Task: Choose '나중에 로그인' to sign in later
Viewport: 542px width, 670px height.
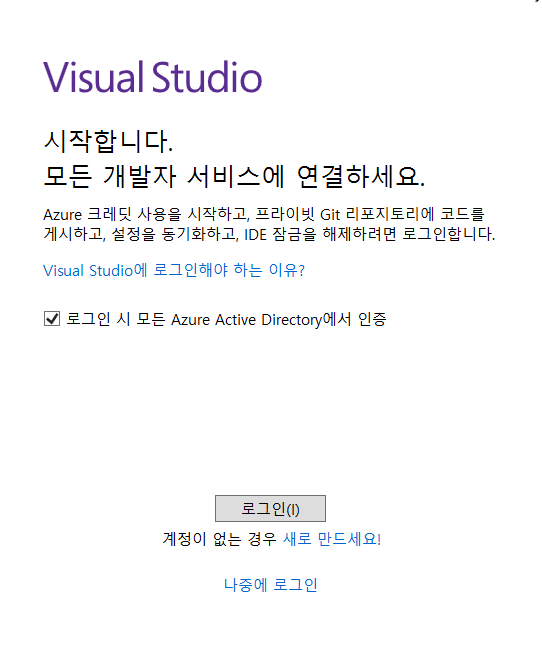Action: click(x=271, y=585)
